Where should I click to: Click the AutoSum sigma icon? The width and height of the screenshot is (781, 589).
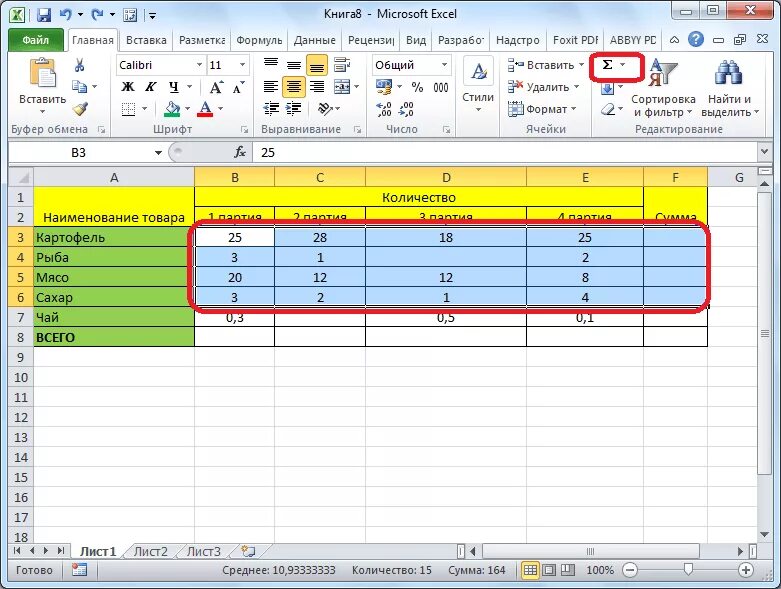tap(608, 65)
